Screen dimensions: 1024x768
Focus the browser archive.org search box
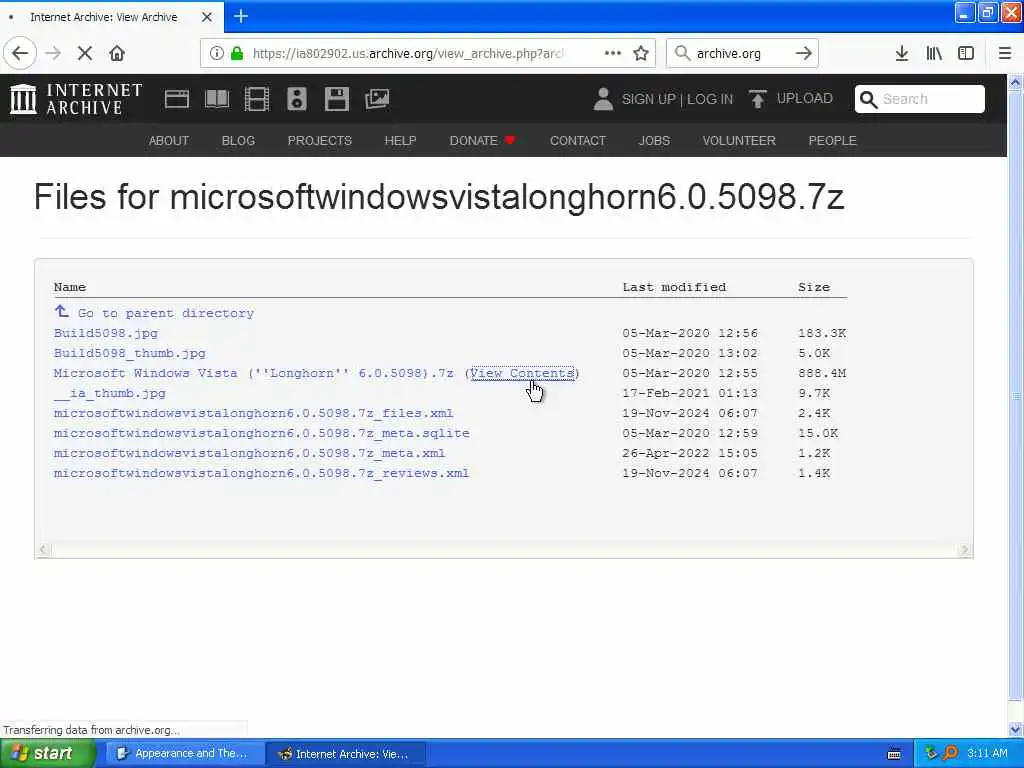(741, 54)
